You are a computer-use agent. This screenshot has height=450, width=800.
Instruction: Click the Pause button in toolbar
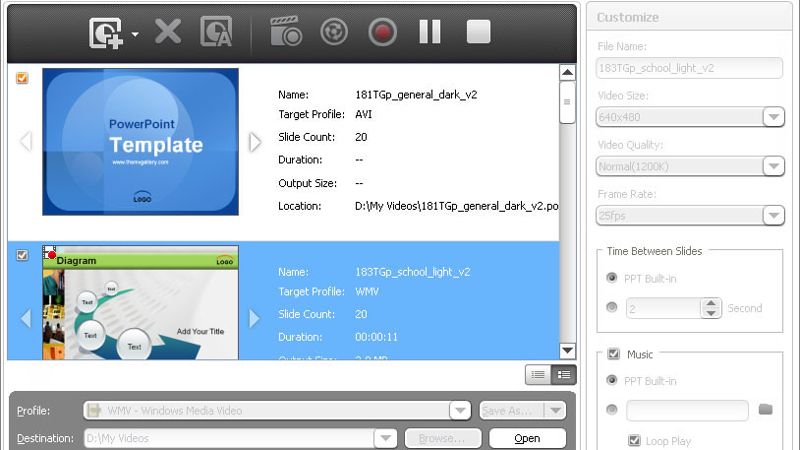click(430, 32)
